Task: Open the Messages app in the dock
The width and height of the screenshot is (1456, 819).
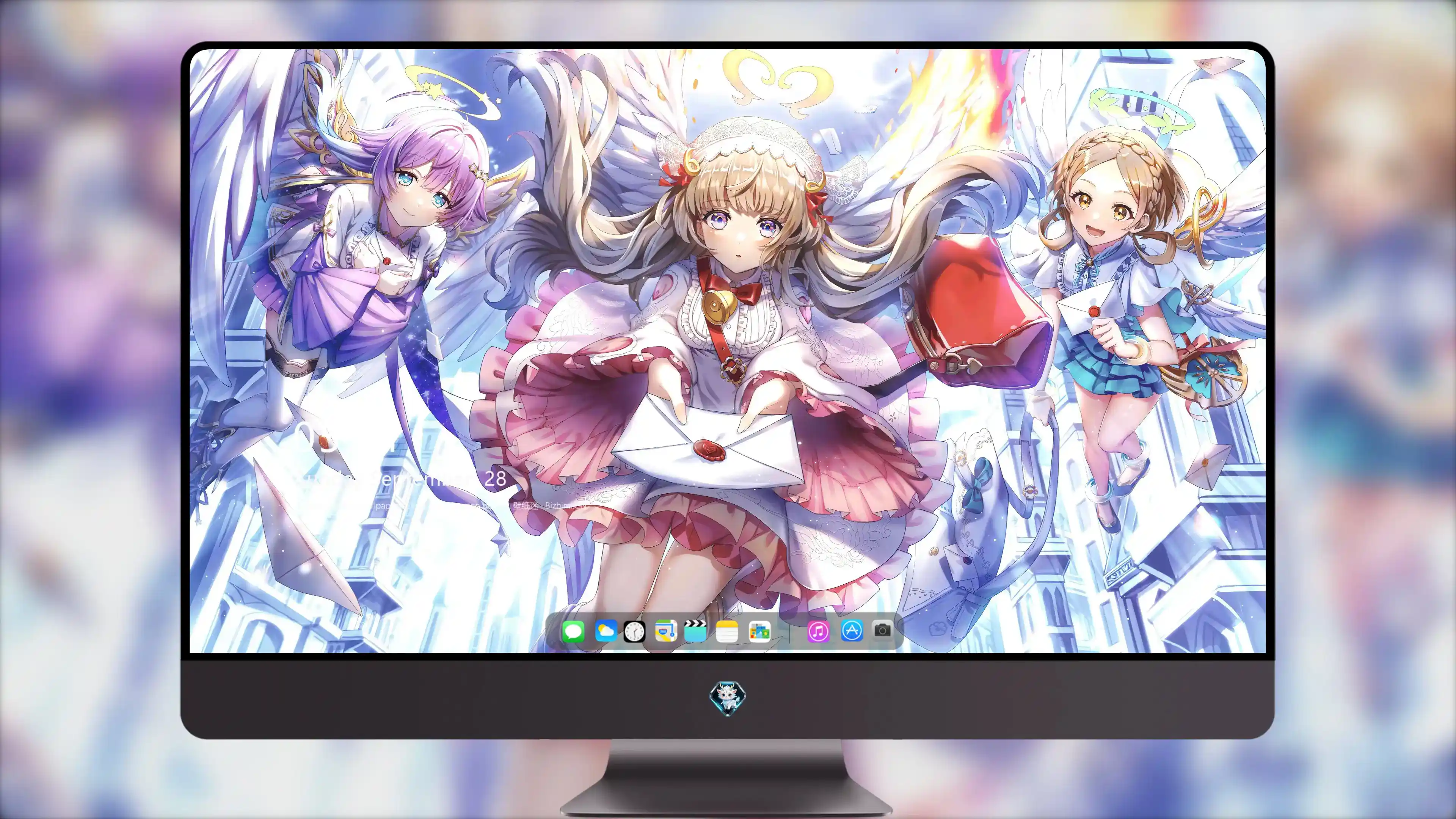Action: [x=573, y=631]
